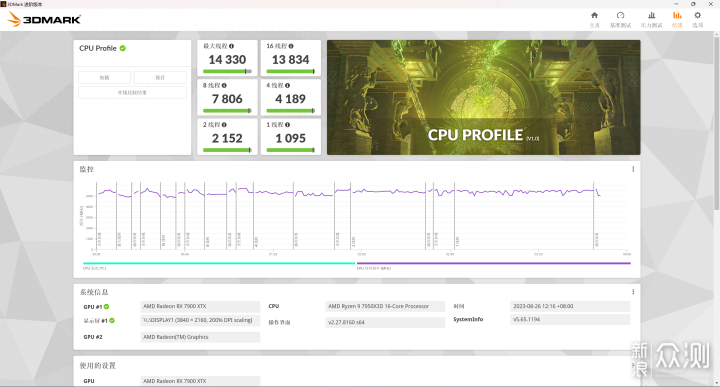Click the 2023-08-26 12:16 time value
720x387 pixels.
coord(570,307)
